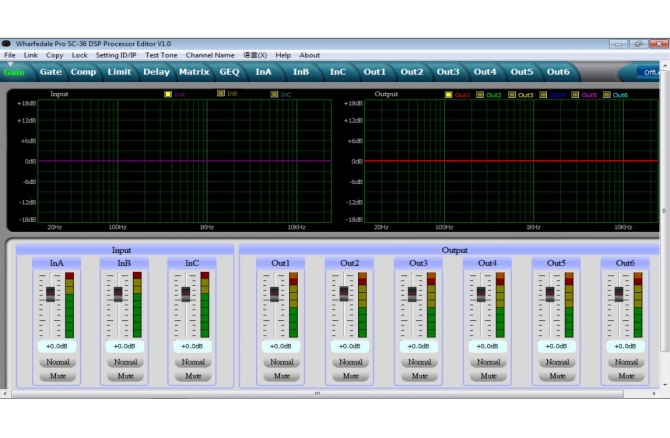This screenshot has height=438, width=670.
Task: Toggle Out2 curve checkbox in Output graph
Action: point(480,94)
